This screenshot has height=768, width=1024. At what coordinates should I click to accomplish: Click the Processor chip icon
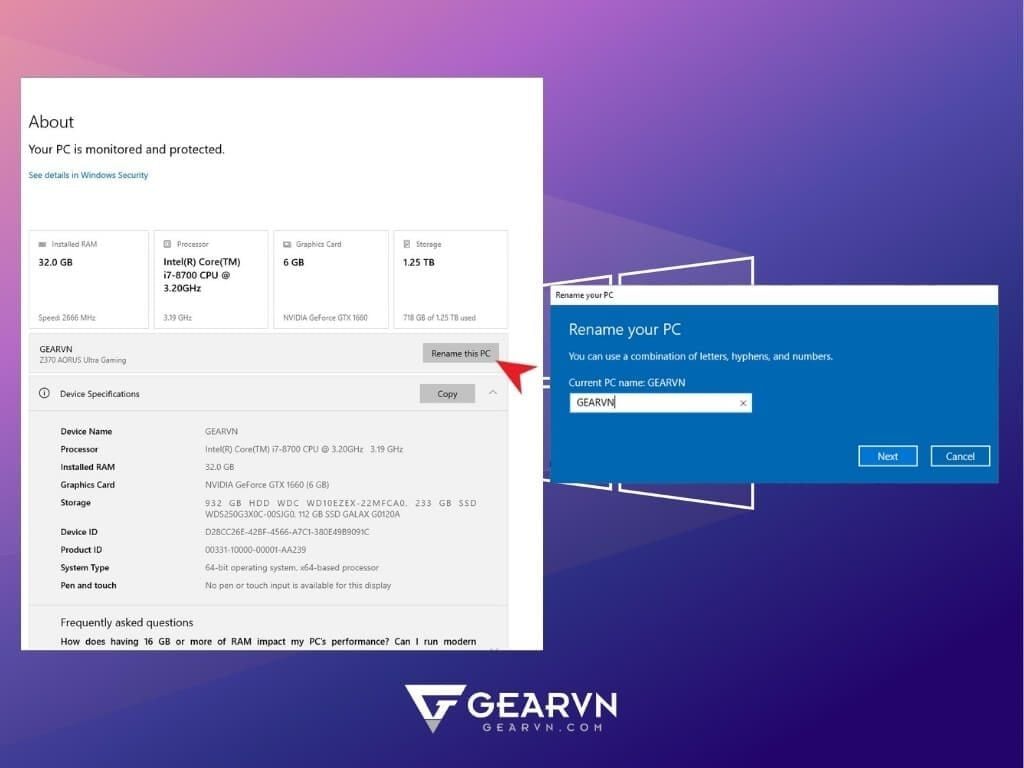(165, 243)
